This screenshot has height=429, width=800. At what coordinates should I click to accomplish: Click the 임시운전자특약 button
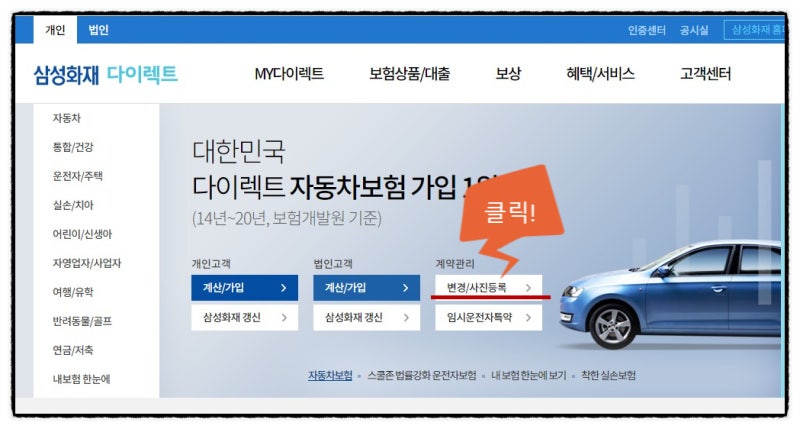[x=488, y=317]
